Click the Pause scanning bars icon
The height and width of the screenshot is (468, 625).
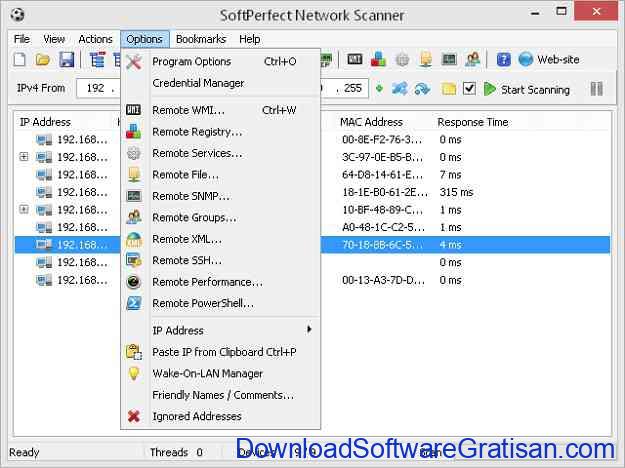pos(596,88)
